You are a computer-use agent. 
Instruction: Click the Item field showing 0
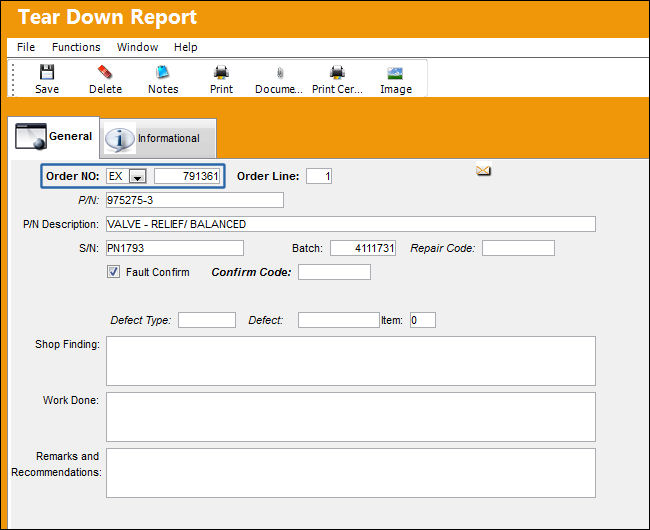423,320
